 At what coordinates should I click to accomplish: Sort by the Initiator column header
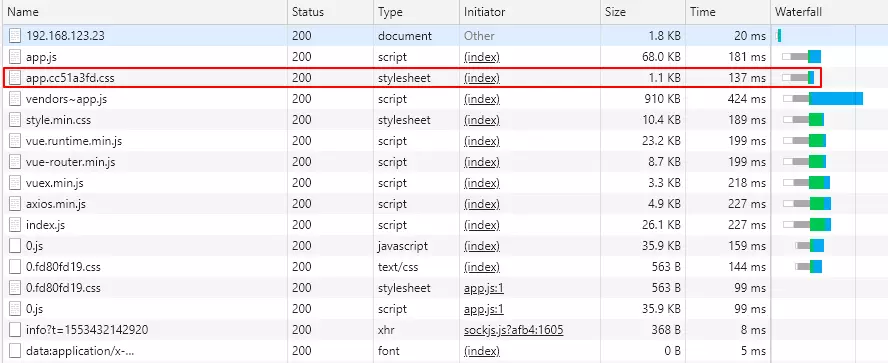[x=530, y=12]
